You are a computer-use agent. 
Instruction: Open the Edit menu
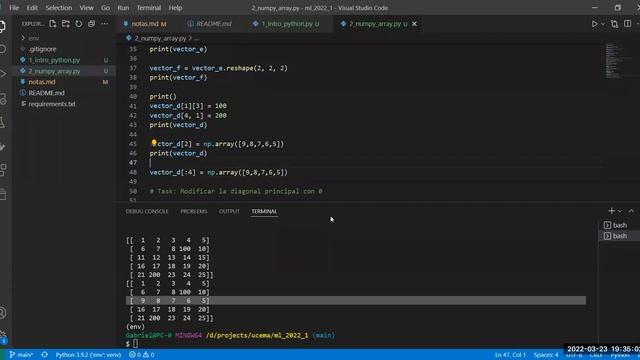pyautogui.click(x=32, y=8)
